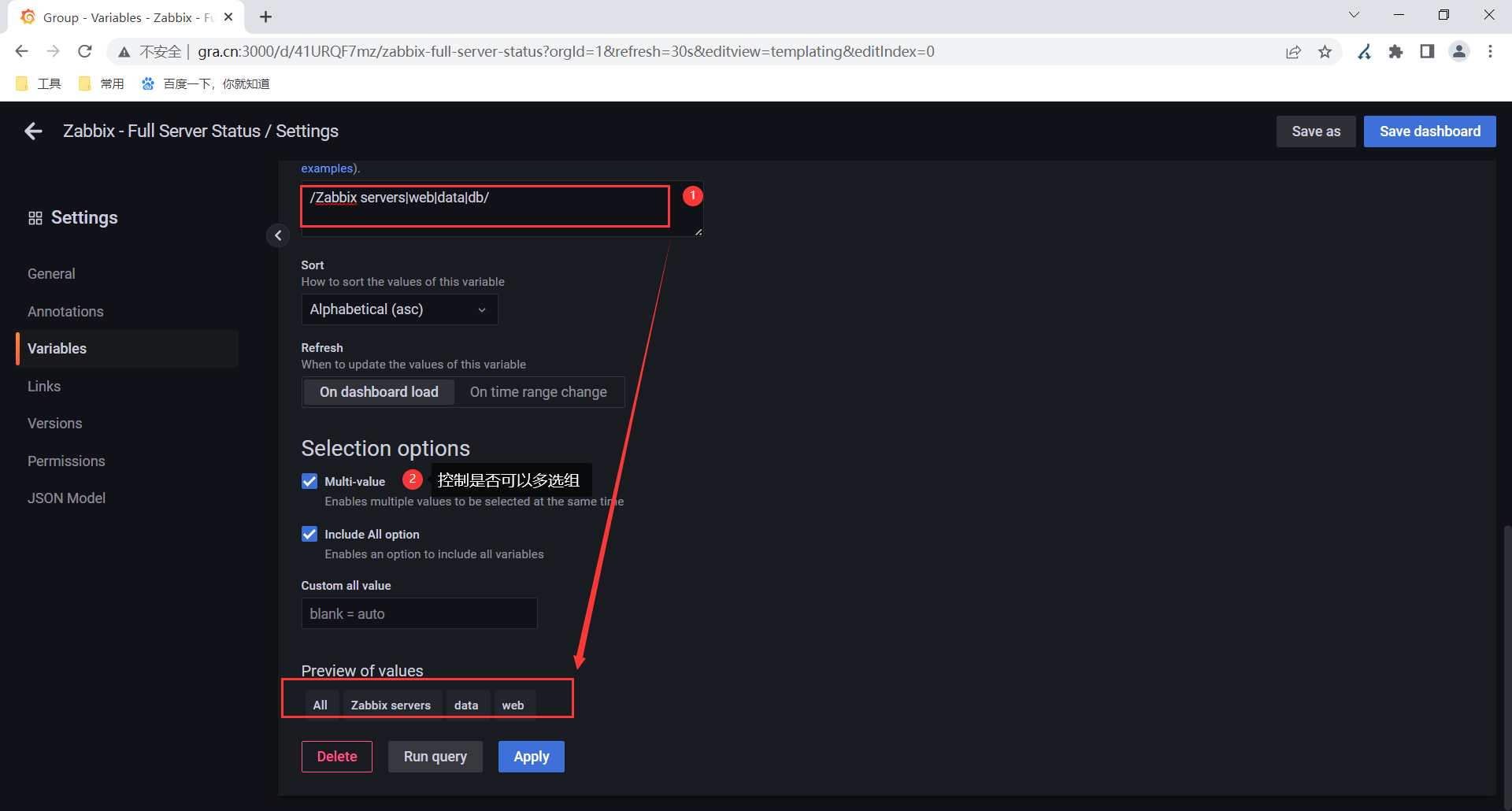Open Permissions settings section
1512x811 pixels.
66,461
